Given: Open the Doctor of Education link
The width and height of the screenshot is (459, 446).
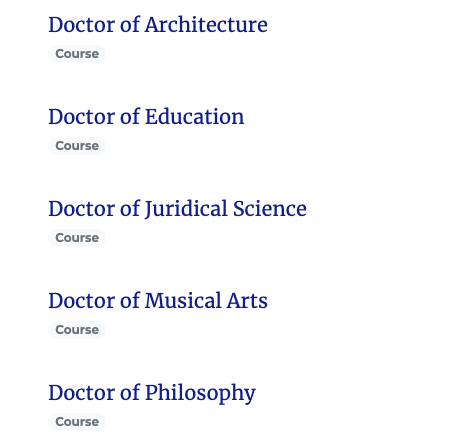Looking at the screenshot, I should pyautogui.click(x=146, y=117).
